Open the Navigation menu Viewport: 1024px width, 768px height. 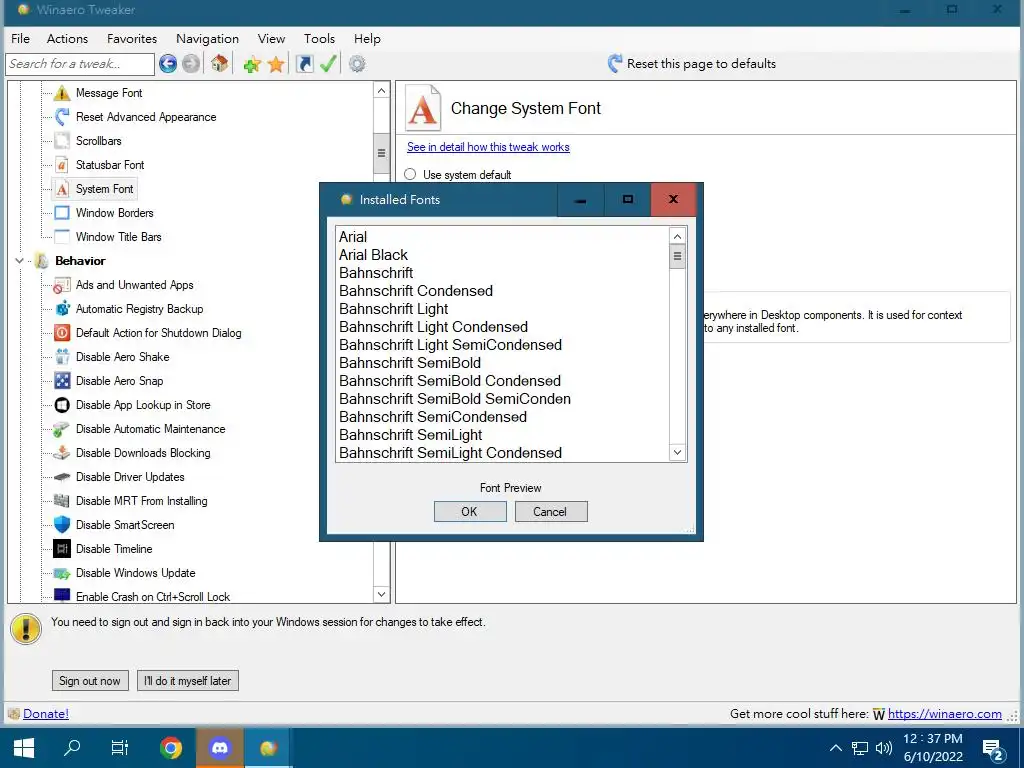click(x=208, y=39)
